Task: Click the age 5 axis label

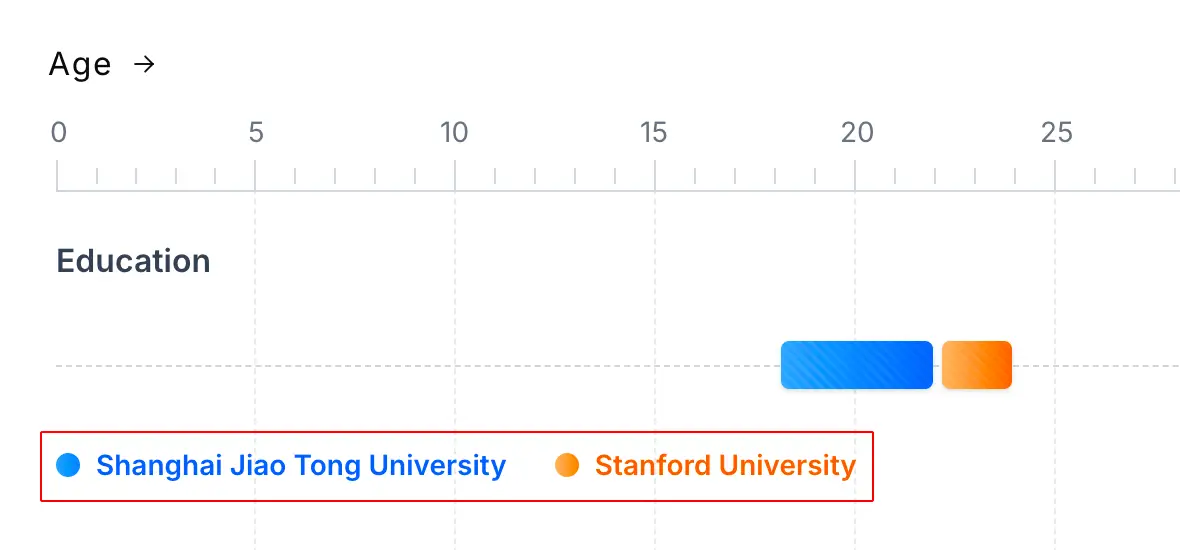Action: (x=256, y=132)
